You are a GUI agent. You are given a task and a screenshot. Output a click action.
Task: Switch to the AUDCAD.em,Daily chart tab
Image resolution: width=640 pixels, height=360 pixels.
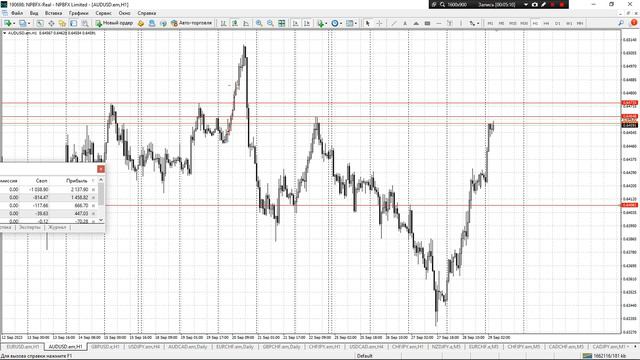point(188,347)
